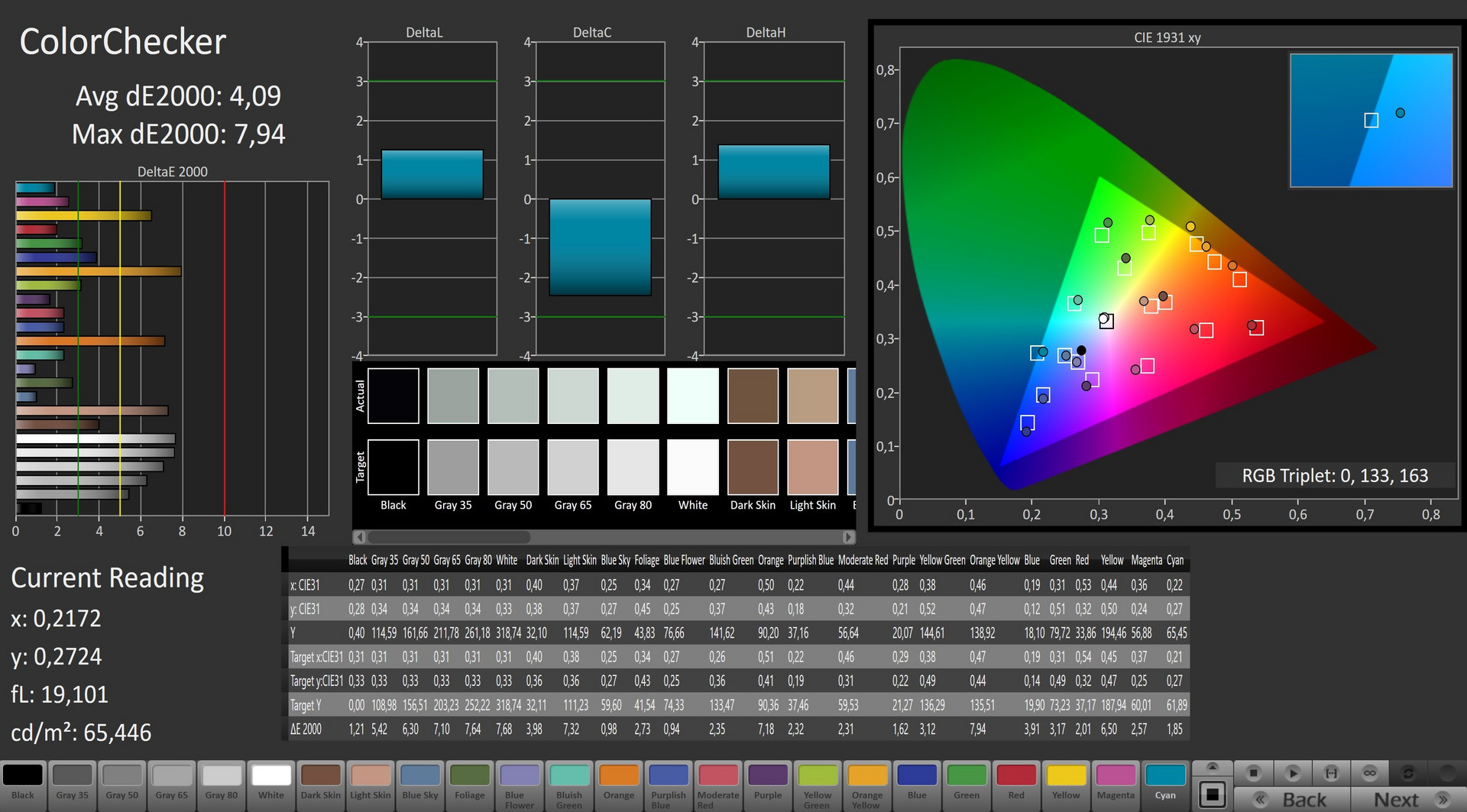Select the Moderate Red patch button

[718, 785]
